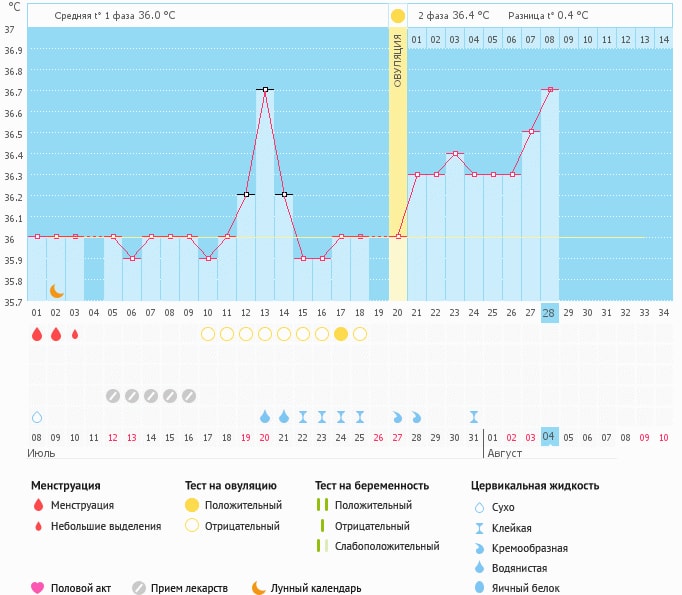The width and height of the screenshot is (682, 595).
Task: Click the yellow ovulation sun marker at top
Action: pos(398,16)
